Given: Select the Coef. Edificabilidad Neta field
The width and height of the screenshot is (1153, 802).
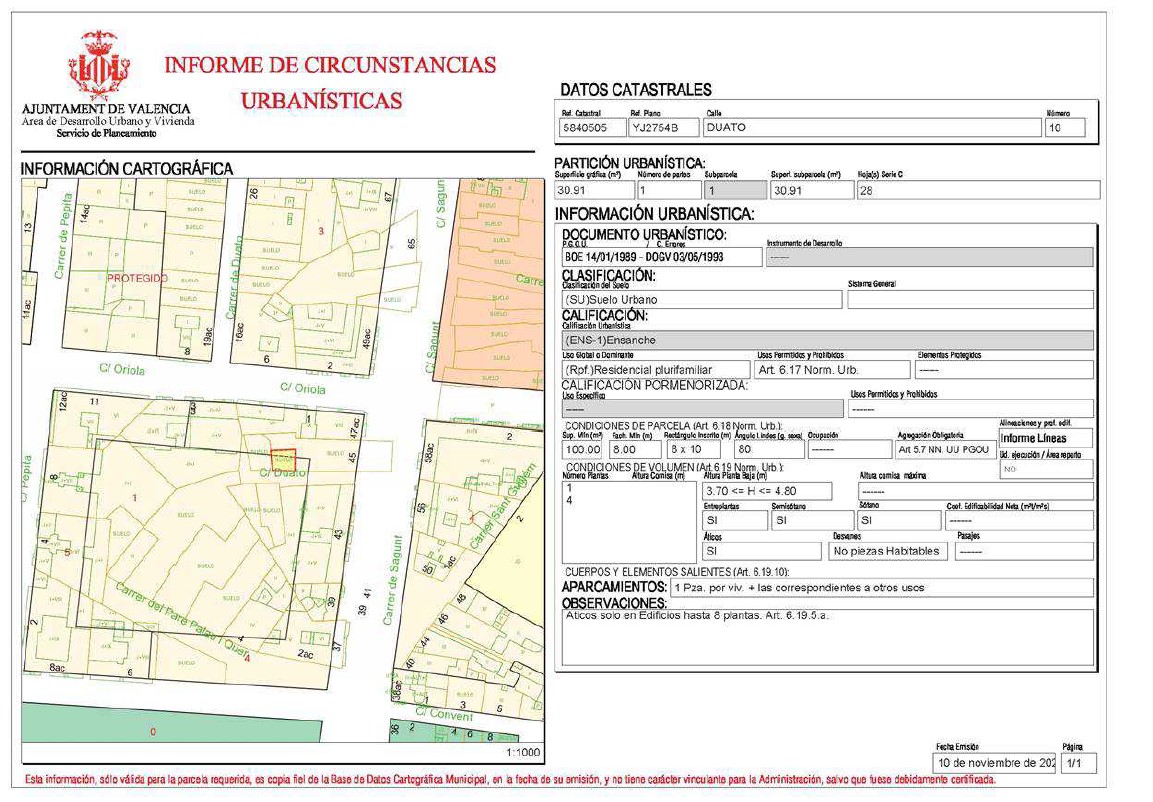Looking at the screenshot, I should 1019,520.
